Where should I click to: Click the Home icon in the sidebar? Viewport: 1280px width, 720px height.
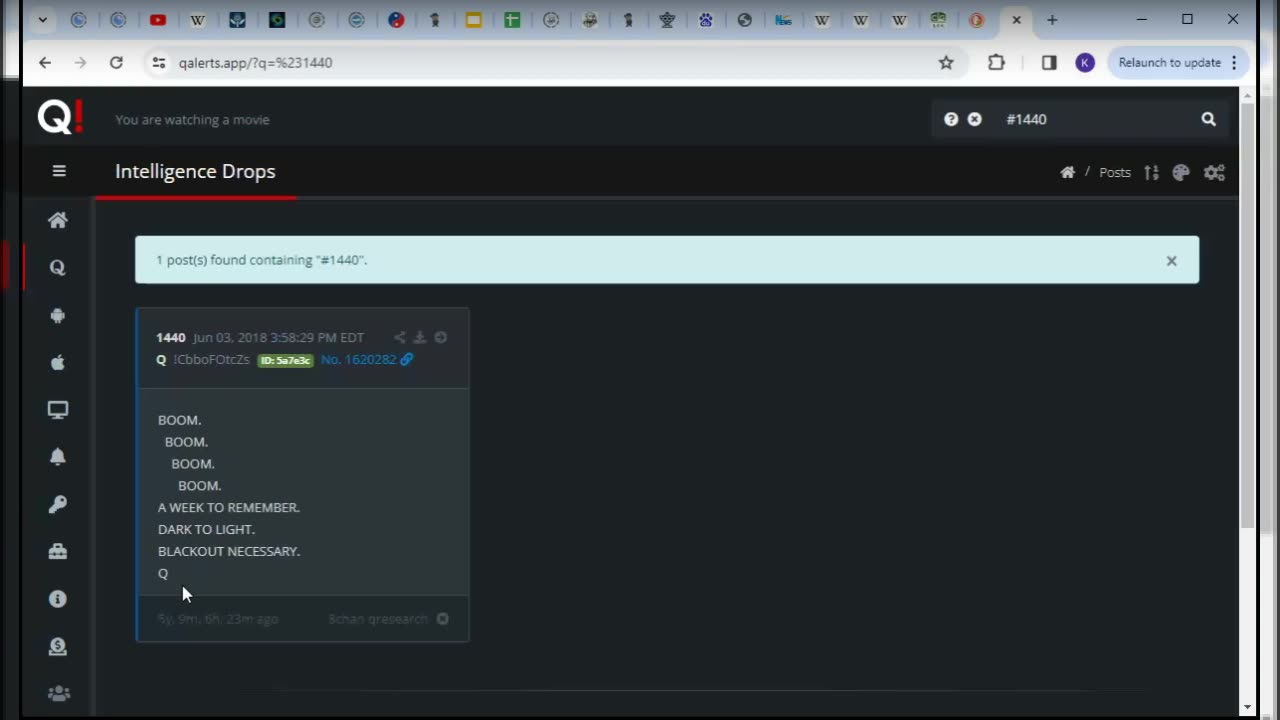point(58,220)
